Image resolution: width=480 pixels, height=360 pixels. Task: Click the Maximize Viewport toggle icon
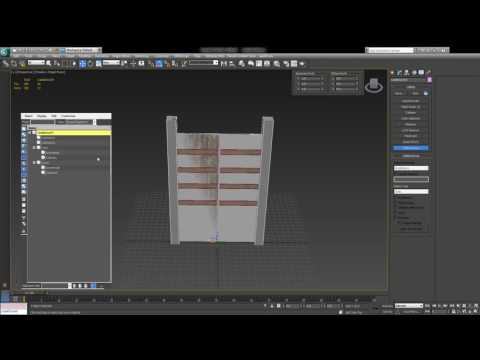pyautogui.click(x=476, y=312)
